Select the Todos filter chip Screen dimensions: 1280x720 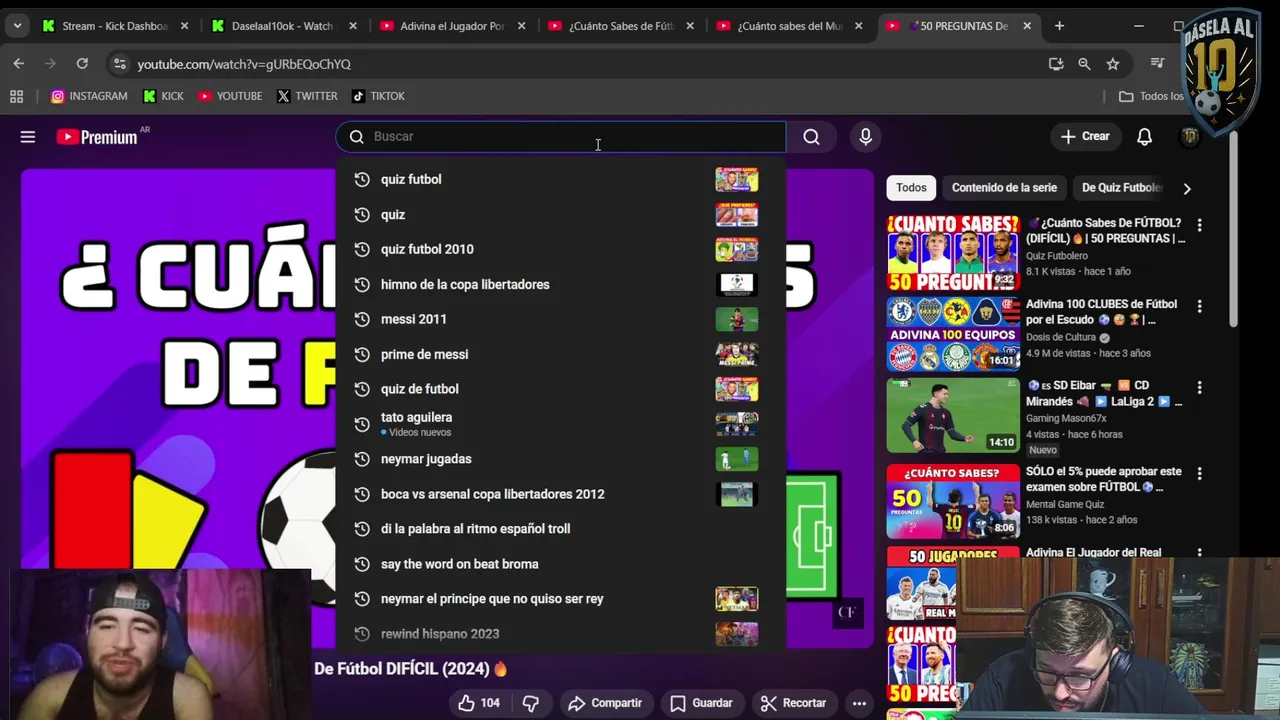(911, 188)
